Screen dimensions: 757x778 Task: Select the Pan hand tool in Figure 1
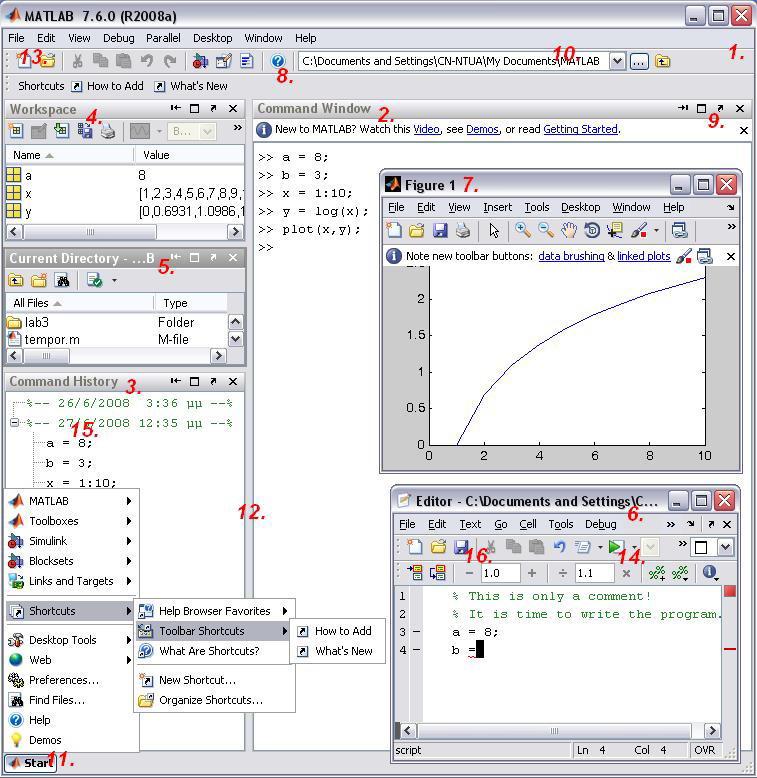click(569, 230)
